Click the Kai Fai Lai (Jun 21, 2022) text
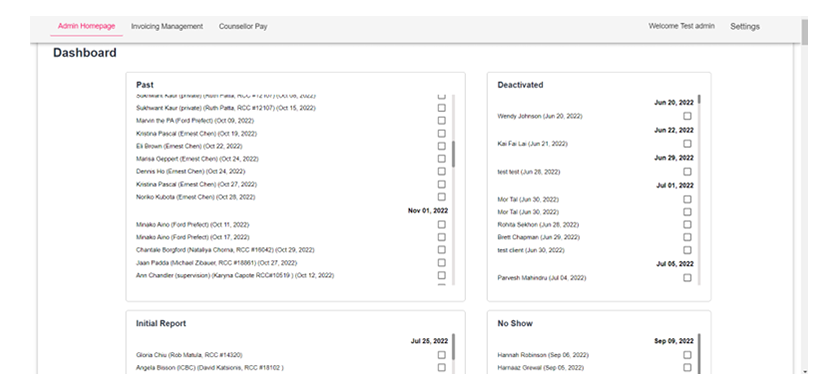Screen dimensions: 834x390 532,144
